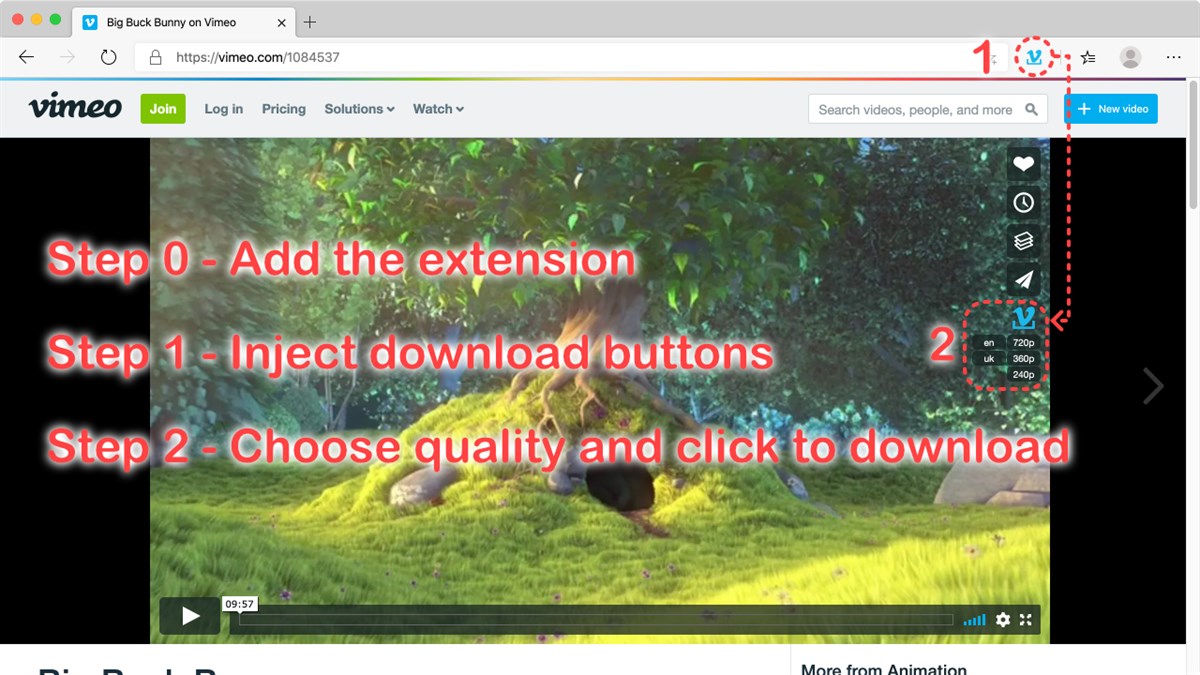Viewport: 1200px width, 675px height.
Task: Open browser three-dot settings menu
Action: pos(1174,57)
